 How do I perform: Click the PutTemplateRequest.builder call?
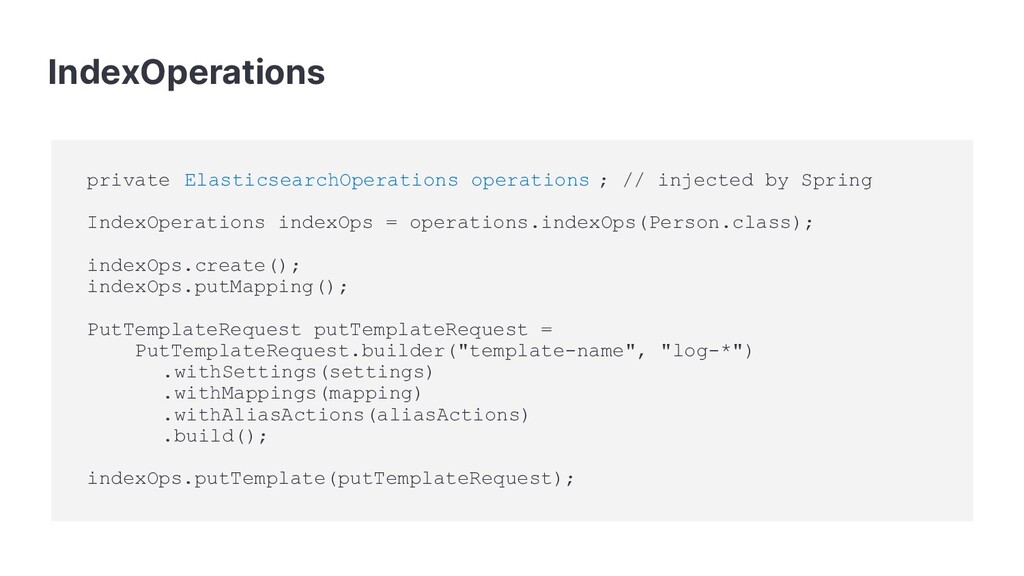click(x=290, y=351)
